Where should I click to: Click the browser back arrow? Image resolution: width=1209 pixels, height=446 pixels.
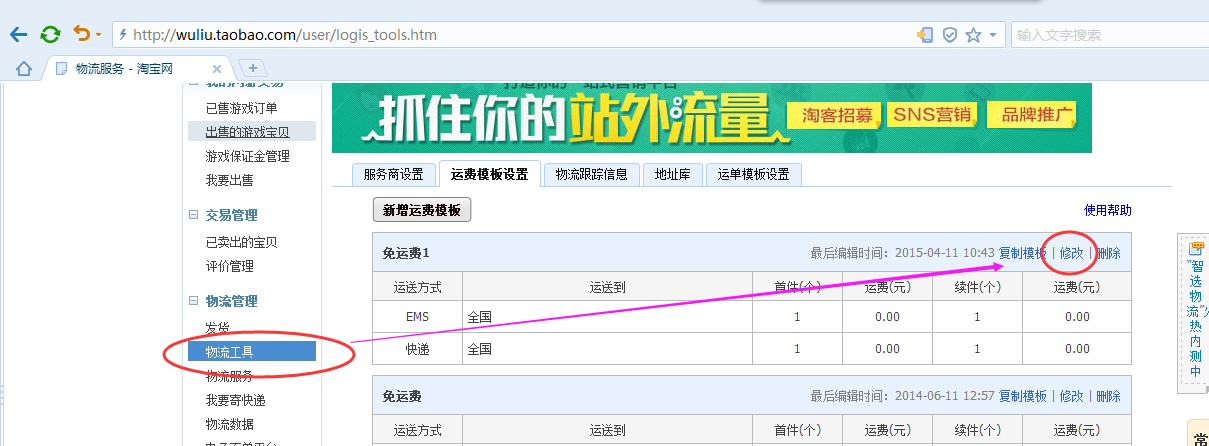tap(18, 35)
